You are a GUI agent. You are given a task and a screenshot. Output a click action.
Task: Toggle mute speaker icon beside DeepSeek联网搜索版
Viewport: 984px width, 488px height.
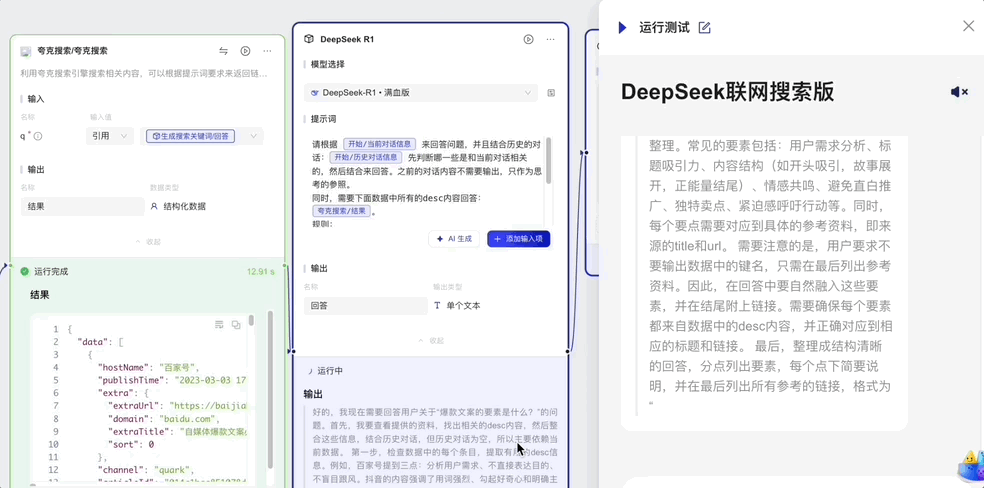click(x=958, y=92)
